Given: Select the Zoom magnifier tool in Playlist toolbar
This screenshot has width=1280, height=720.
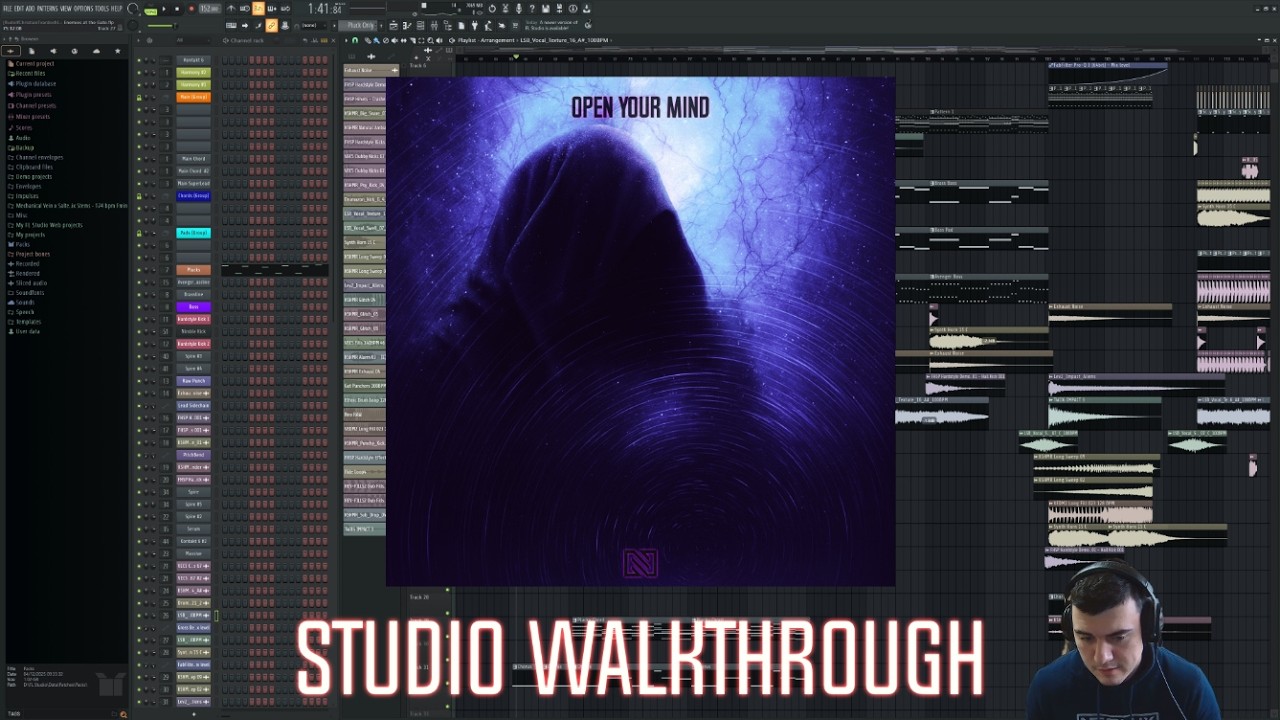Looking at the screenshot, I should (430, 40).
